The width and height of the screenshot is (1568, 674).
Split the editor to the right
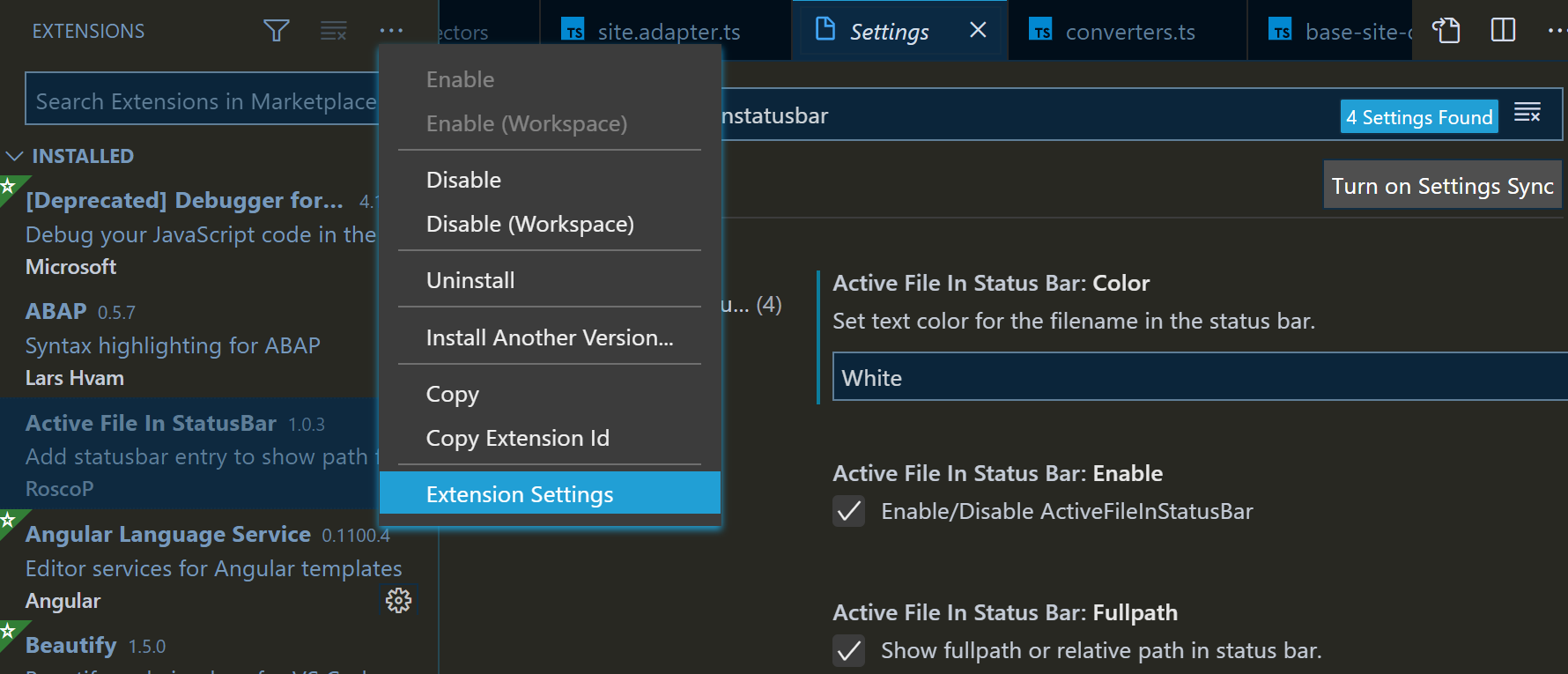coord(1503,31)
